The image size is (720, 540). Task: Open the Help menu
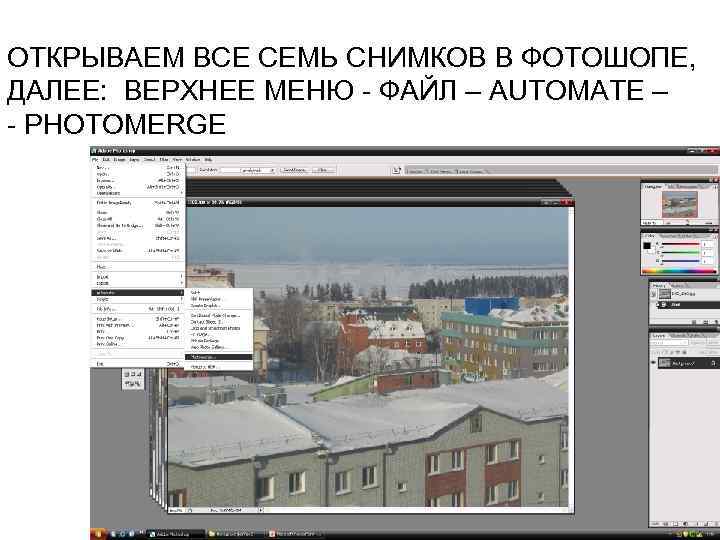(x=208, y=160)
